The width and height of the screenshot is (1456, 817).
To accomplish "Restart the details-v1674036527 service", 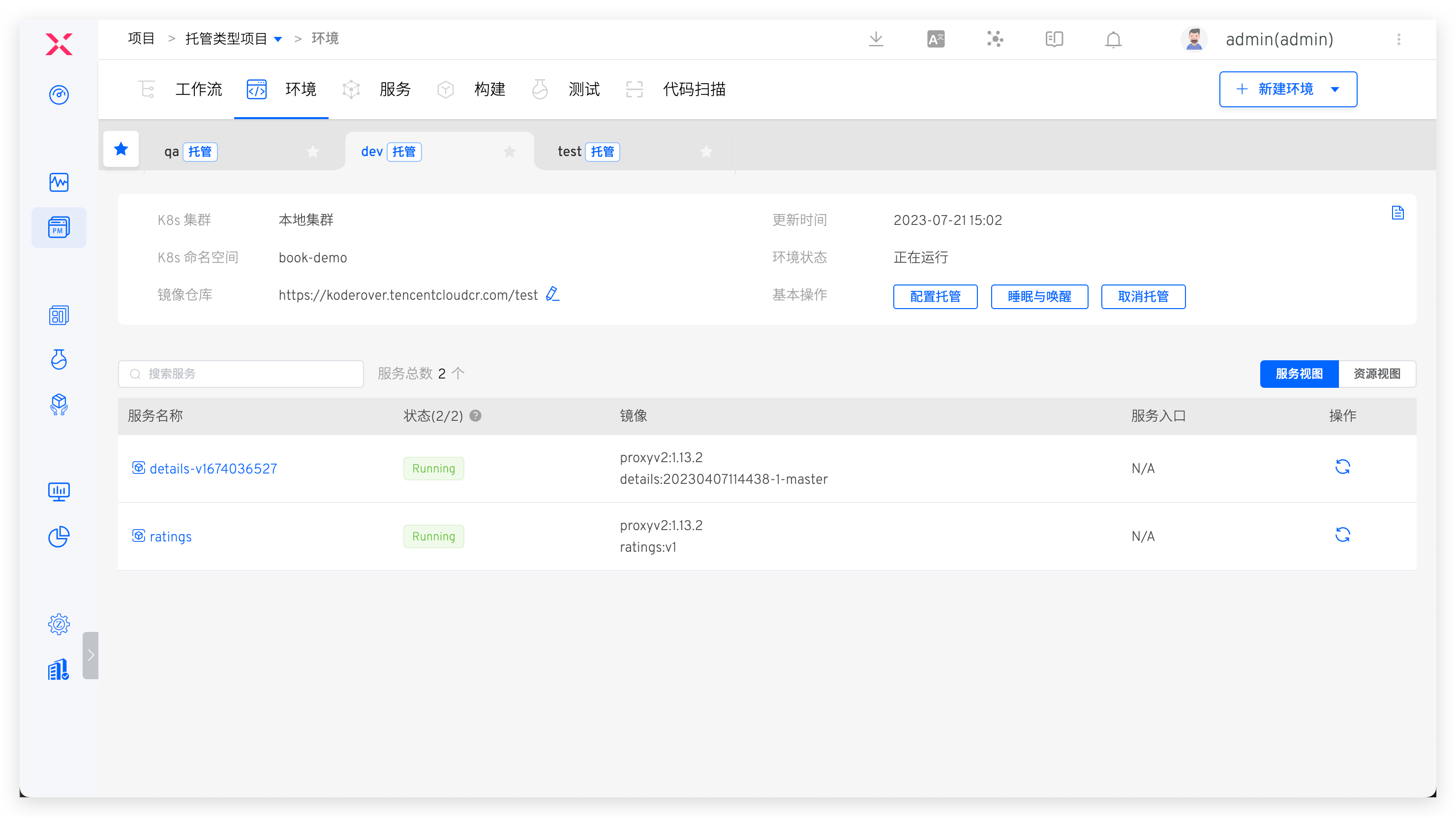I will tap(1342, 467).
